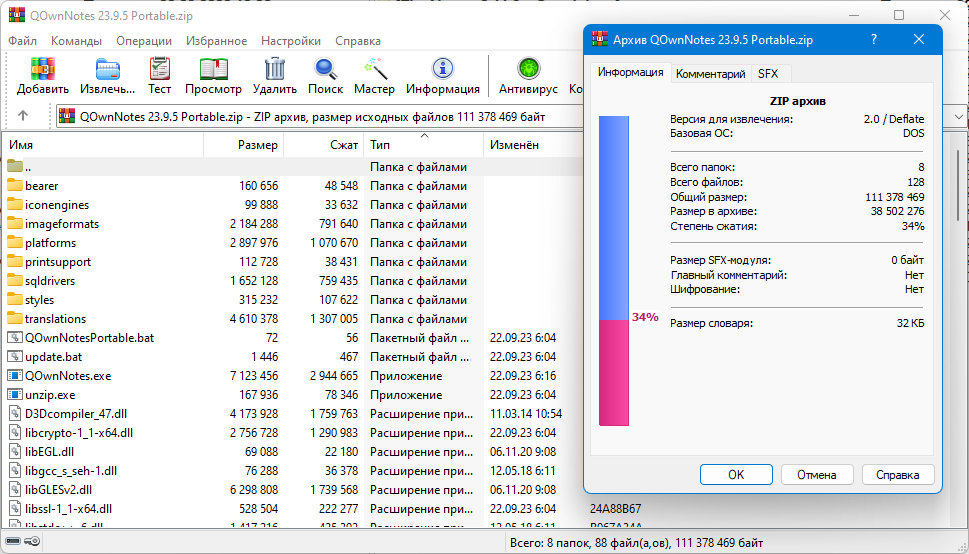Go up one folder level arrow

pyautogui.click(x=23, y=116)
